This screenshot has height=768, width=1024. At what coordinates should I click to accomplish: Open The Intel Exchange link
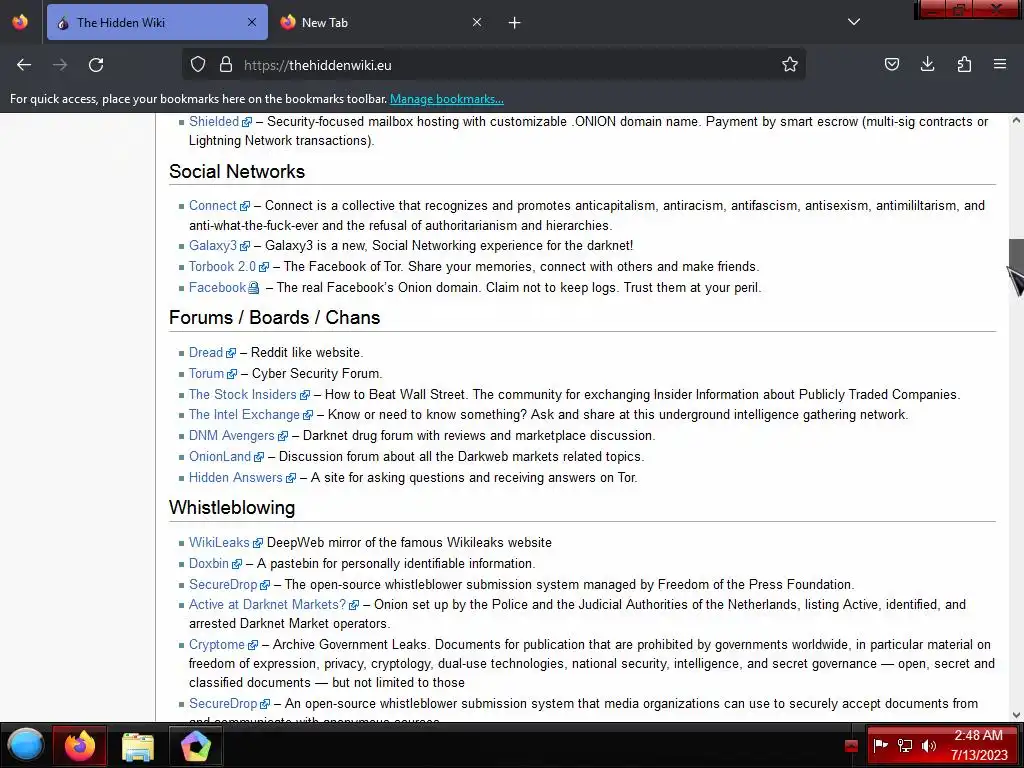point(244,415)
